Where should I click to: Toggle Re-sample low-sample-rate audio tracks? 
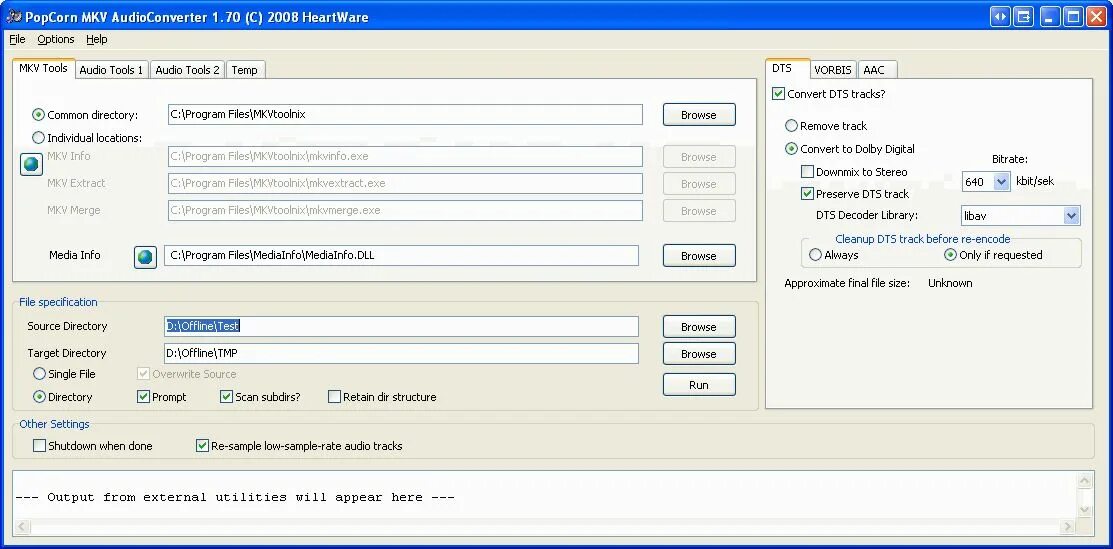point(202,446)
